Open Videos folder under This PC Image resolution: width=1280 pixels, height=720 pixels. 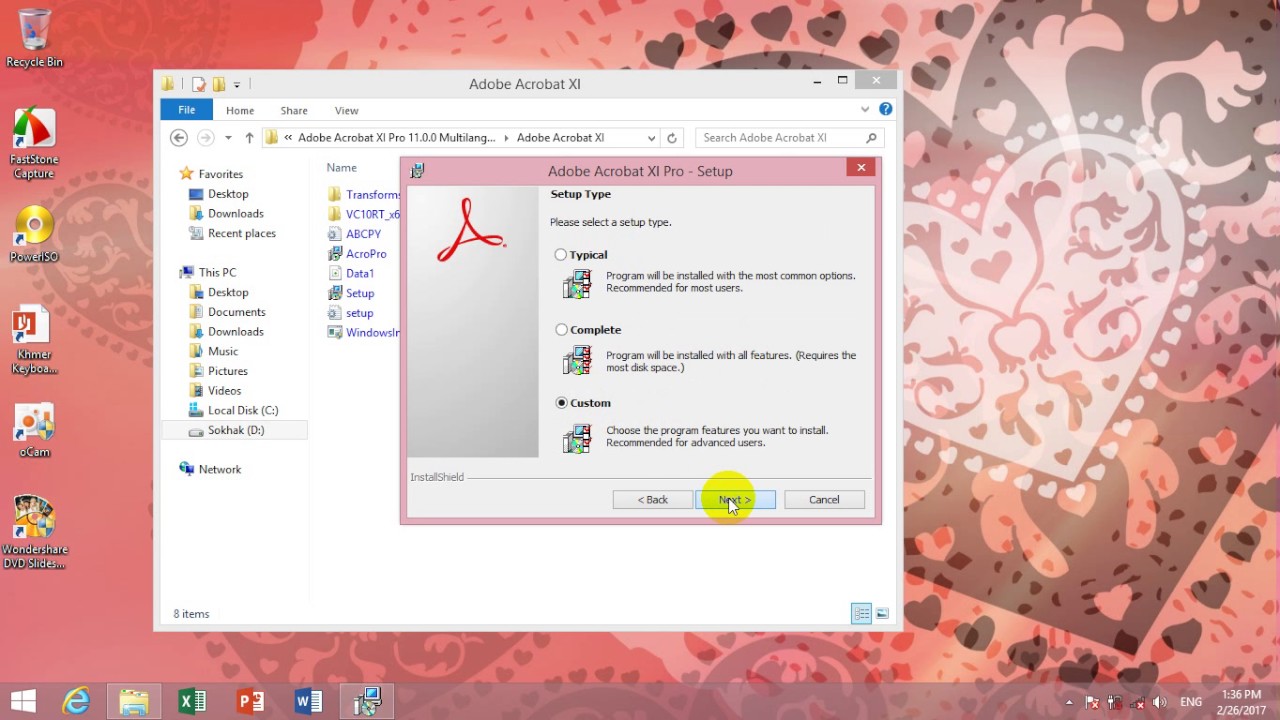pyautogui.click(x=225, y=391)
